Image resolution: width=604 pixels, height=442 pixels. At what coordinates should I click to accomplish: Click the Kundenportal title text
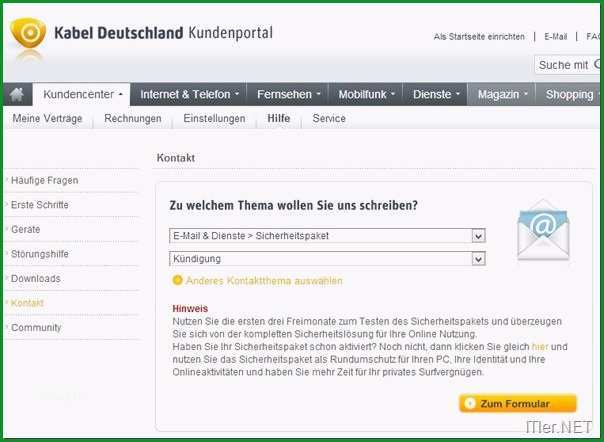[230, 33]
